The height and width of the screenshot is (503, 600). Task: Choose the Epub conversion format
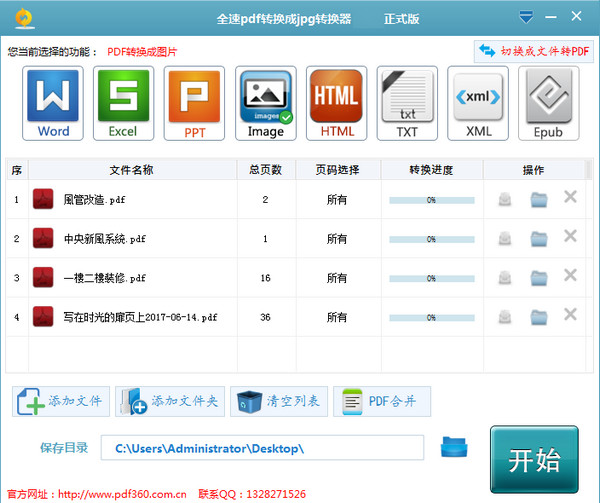tap(549, 103)
